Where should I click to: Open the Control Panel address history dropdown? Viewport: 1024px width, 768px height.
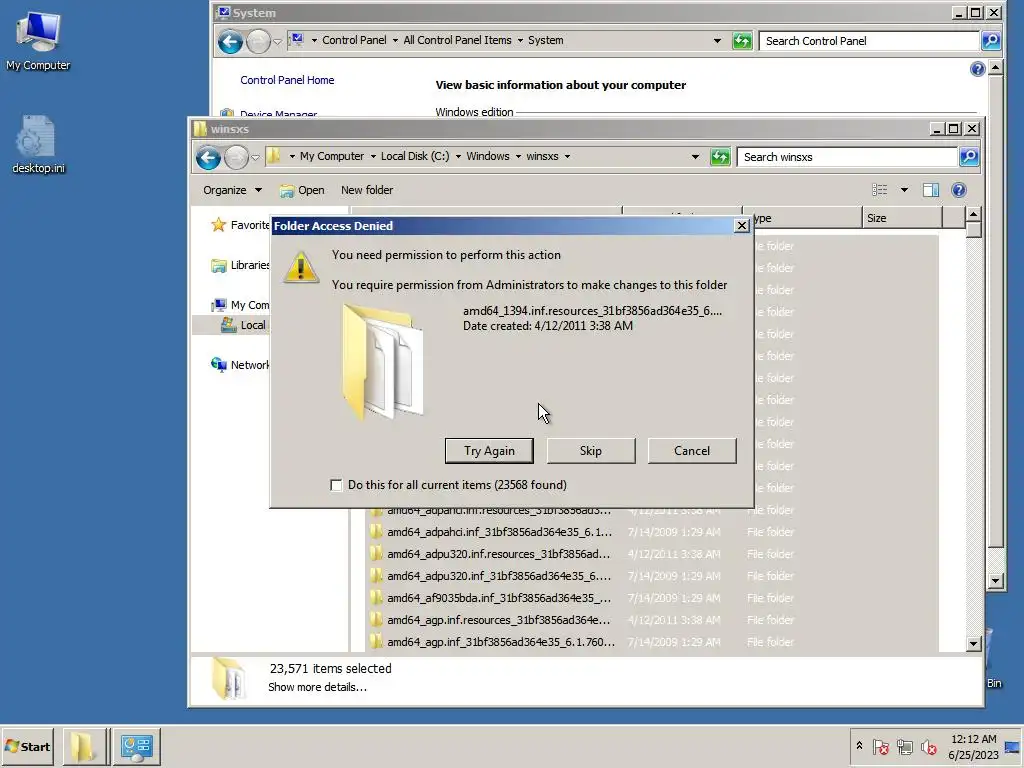click(717, 40)
